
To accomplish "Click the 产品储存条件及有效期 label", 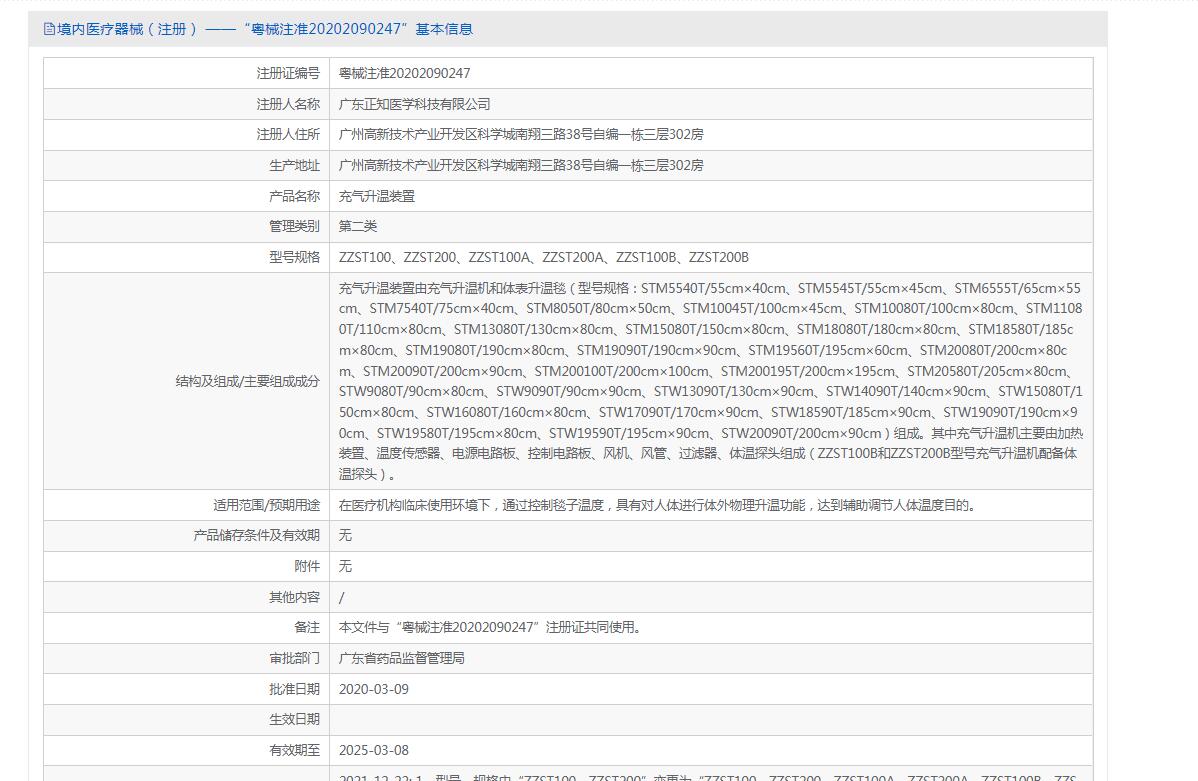I will pos(257,536).
